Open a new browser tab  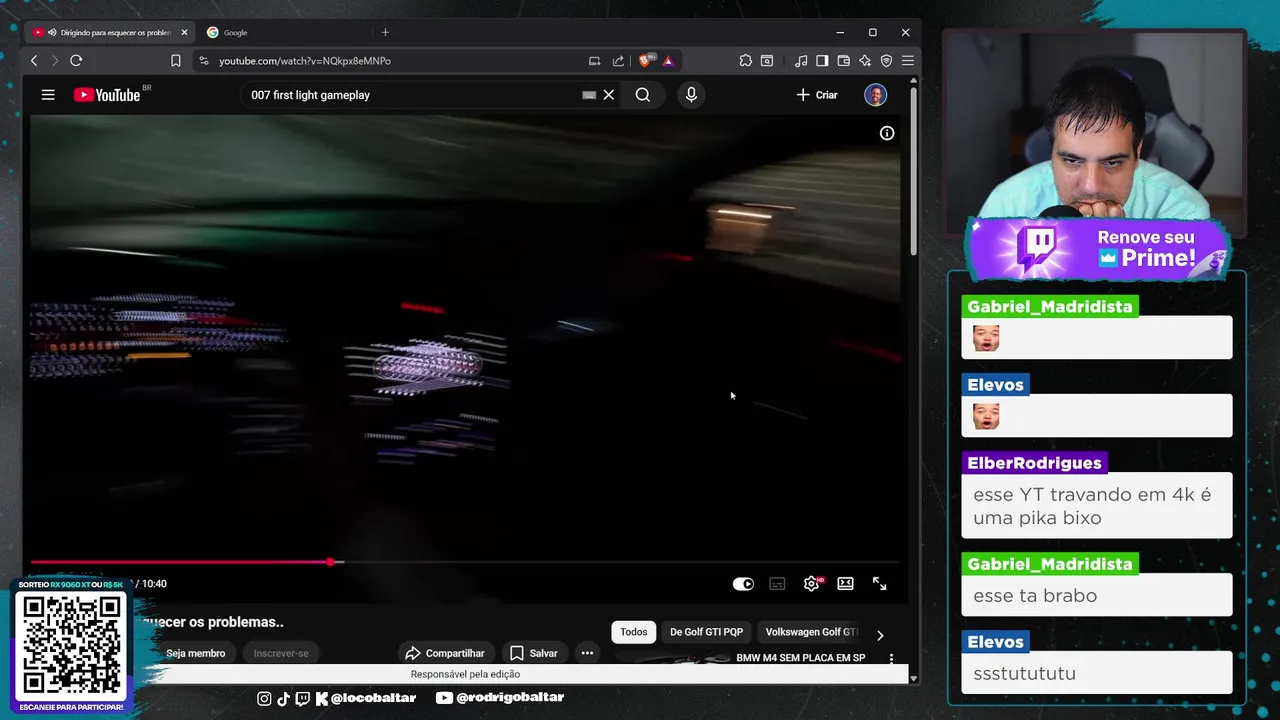(385, 32)
